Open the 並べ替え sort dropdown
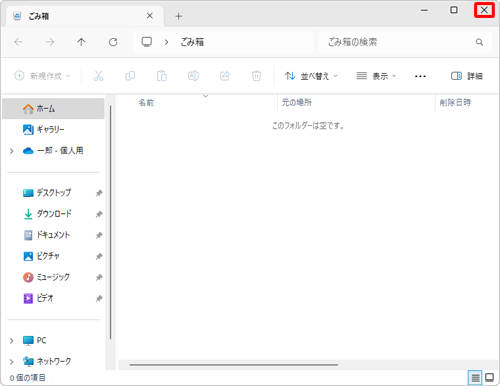Viewport: 500px width, 386px height. [311, 76]
